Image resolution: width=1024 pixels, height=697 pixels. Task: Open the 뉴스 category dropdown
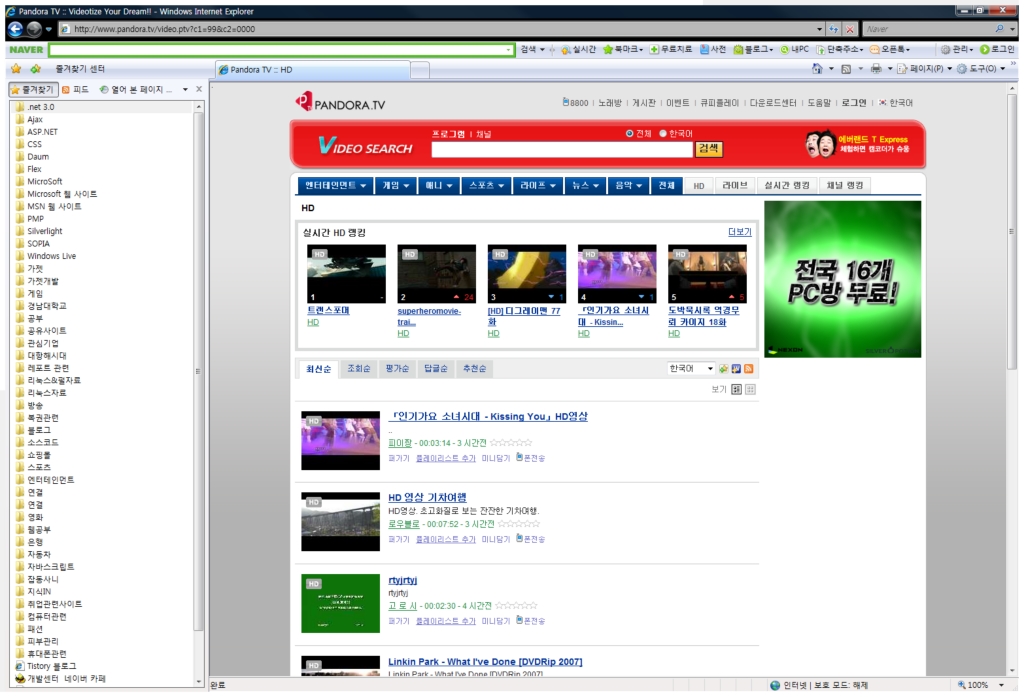585,186
